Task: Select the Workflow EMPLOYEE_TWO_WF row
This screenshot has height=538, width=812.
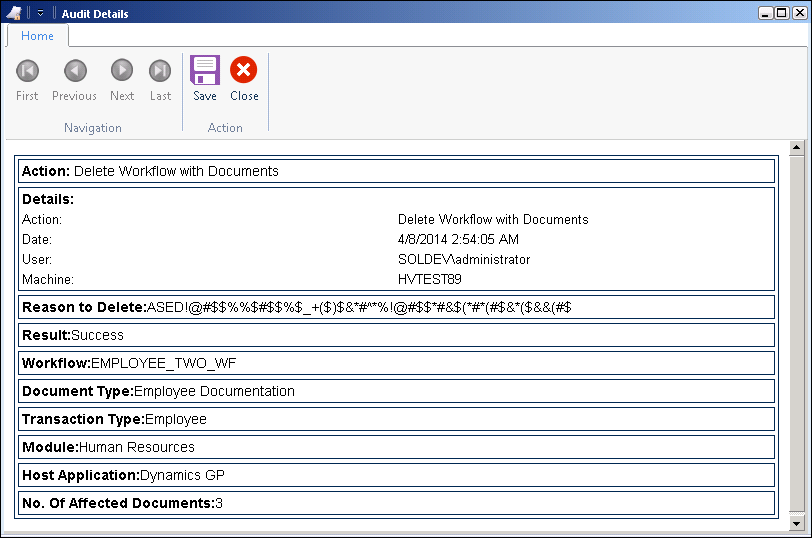Action: pyautogui.click(x=396, y=363)
